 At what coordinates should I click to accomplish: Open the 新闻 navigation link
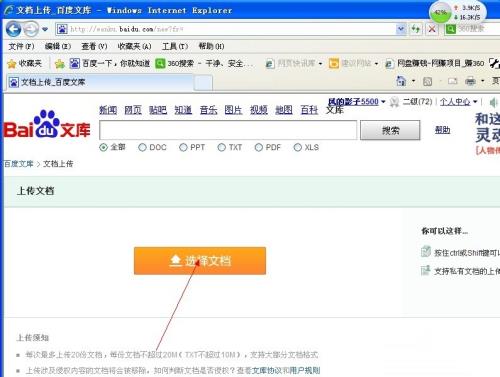click(x=108, y=110)
